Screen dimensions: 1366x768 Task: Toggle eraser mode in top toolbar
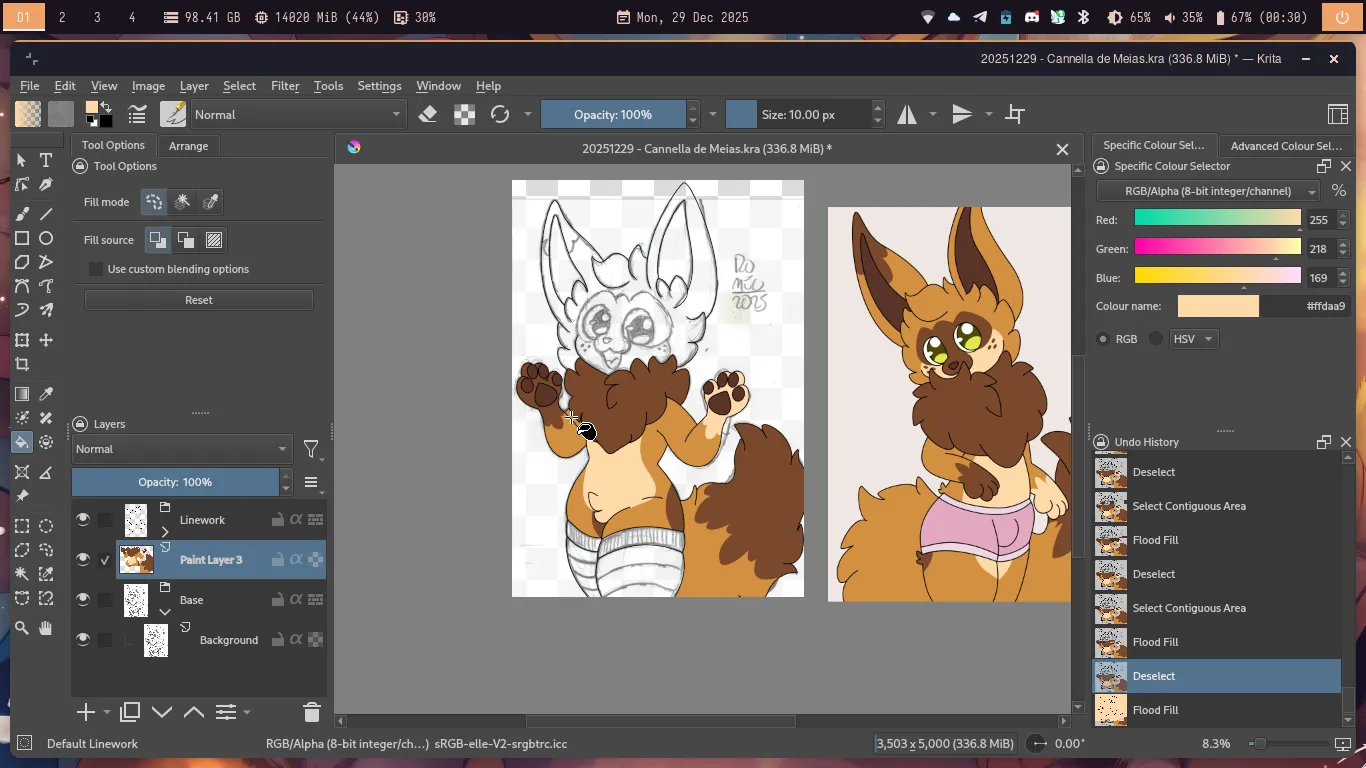[x=428, y=114]
